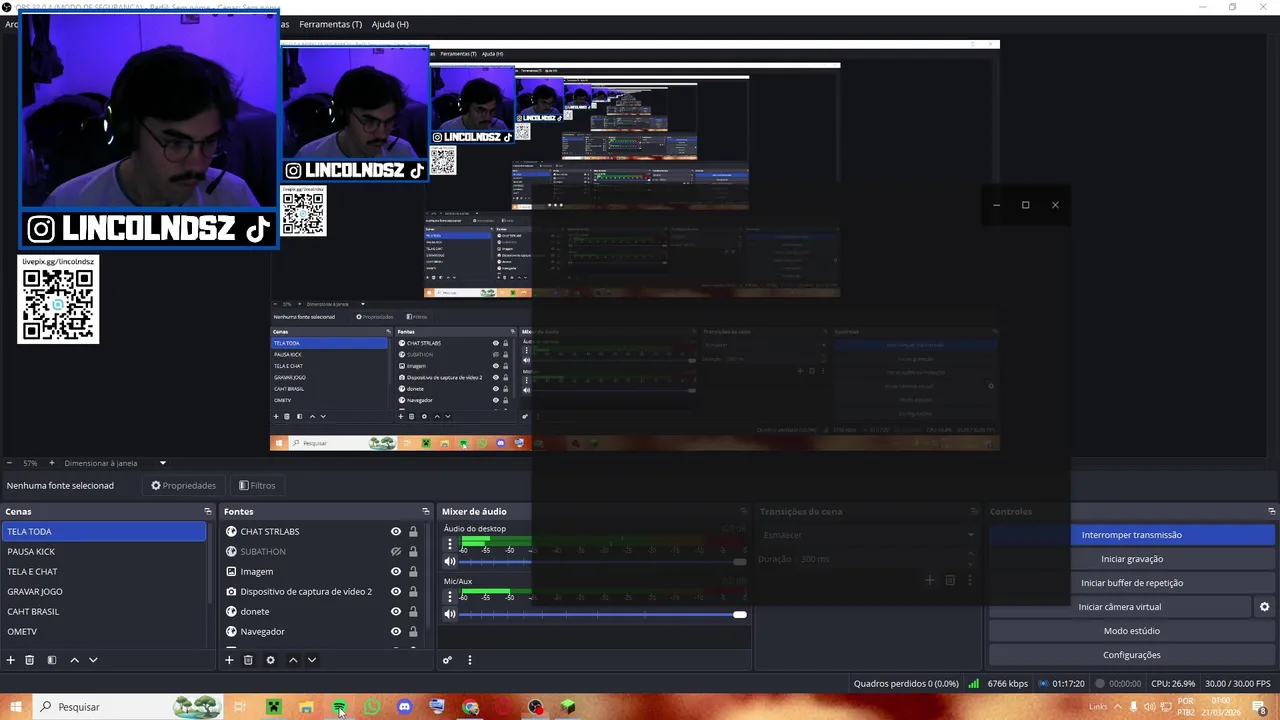The height and width of the screenshot is (720, 1280).
Task: Select the TELA E CHAT scene
Action: 104,572
